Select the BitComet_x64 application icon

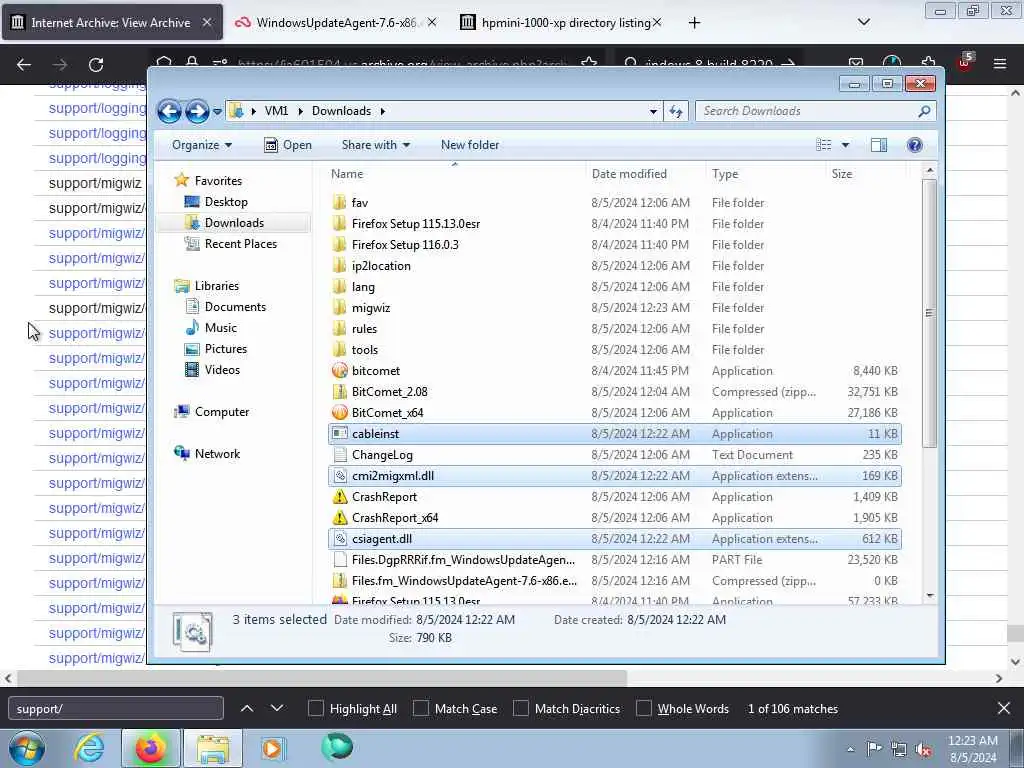click(x=340, y=413)
